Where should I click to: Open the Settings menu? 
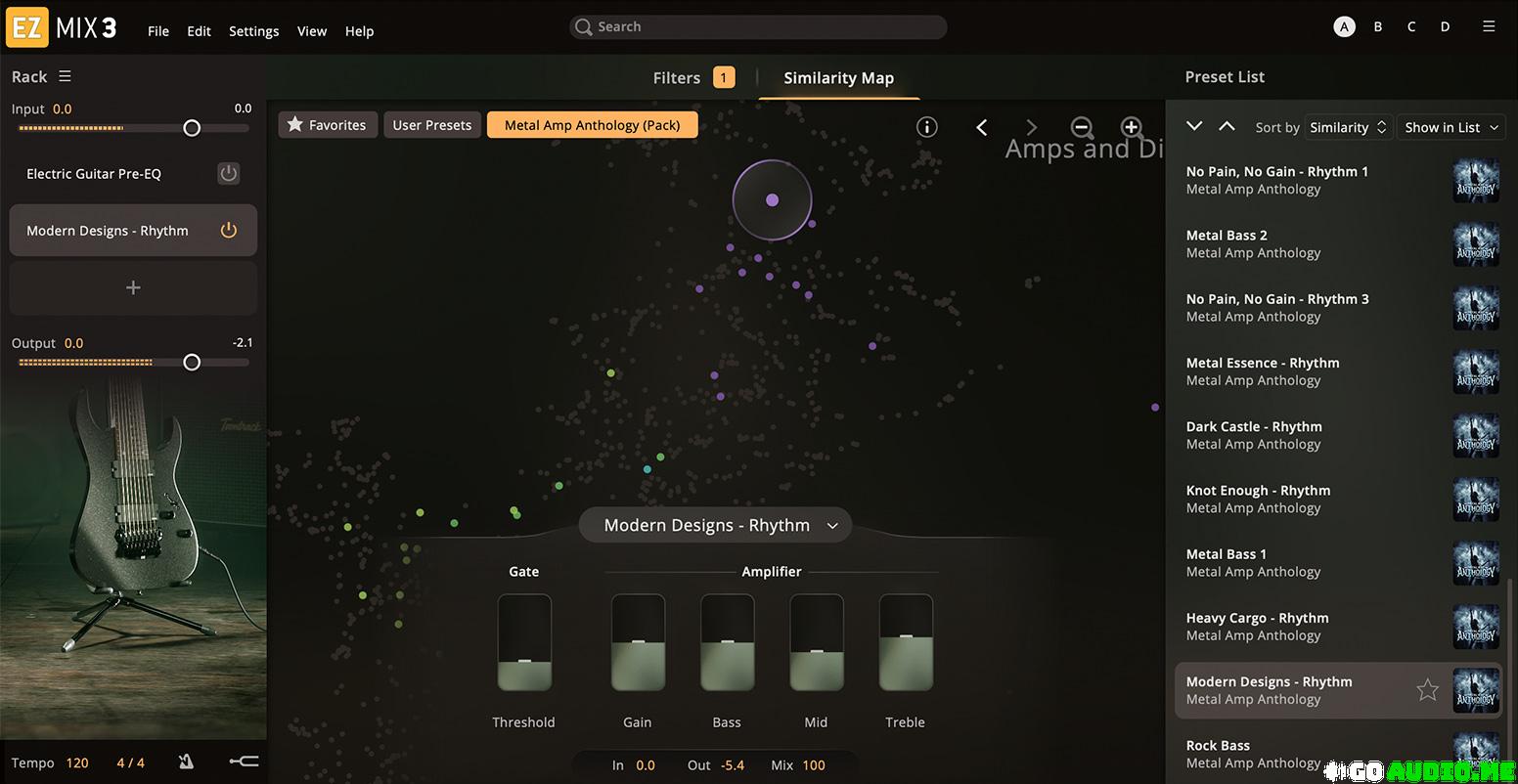click(254, 31)
